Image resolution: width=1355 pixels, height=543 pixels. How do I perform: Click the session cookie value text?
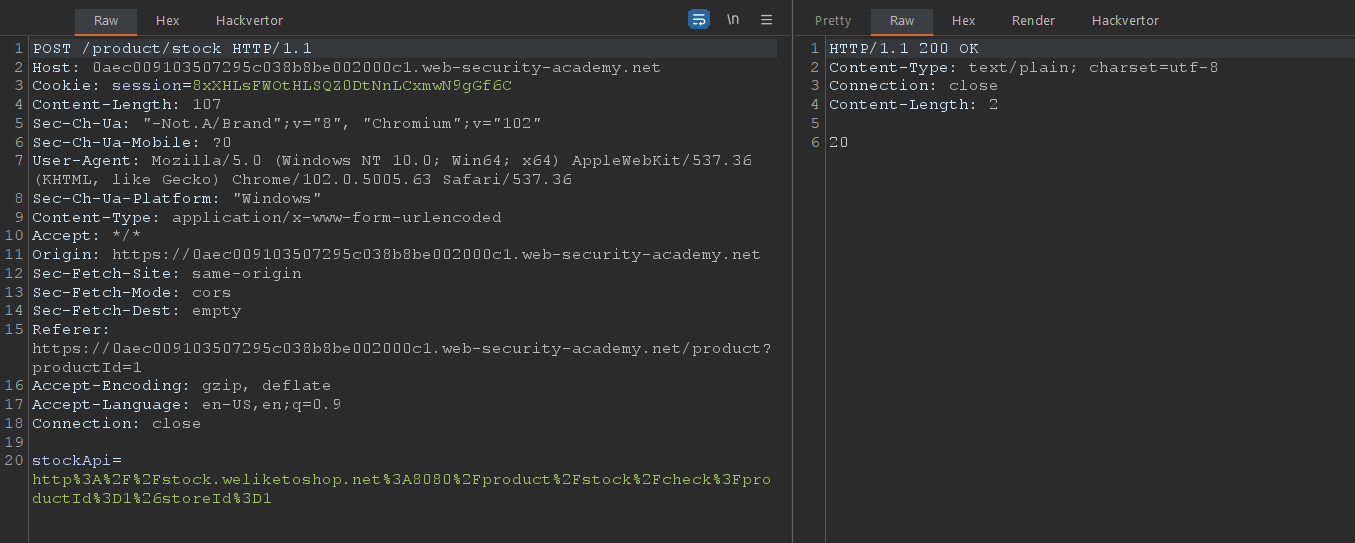point(352,86)
